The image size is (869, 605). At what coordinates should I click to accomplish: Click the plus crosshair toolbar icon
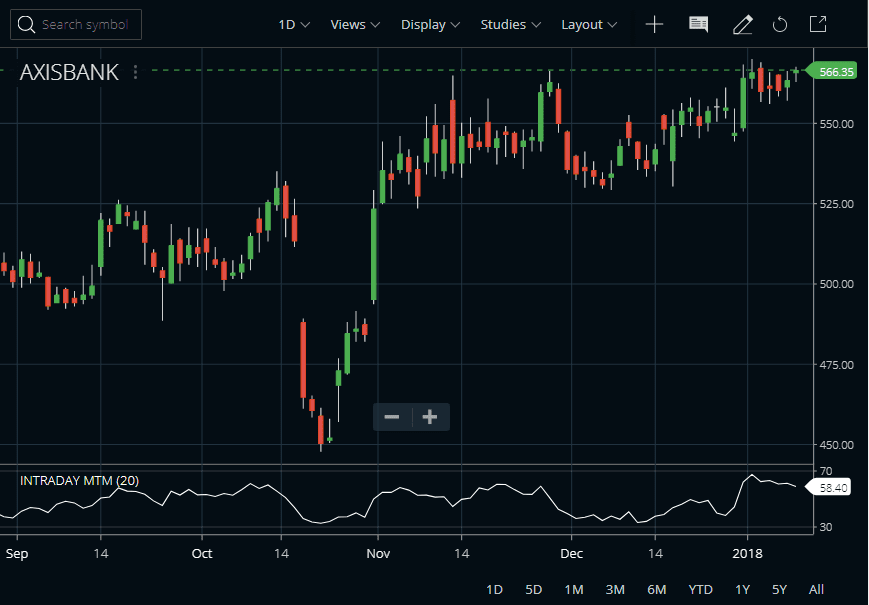tap(655, 24)
